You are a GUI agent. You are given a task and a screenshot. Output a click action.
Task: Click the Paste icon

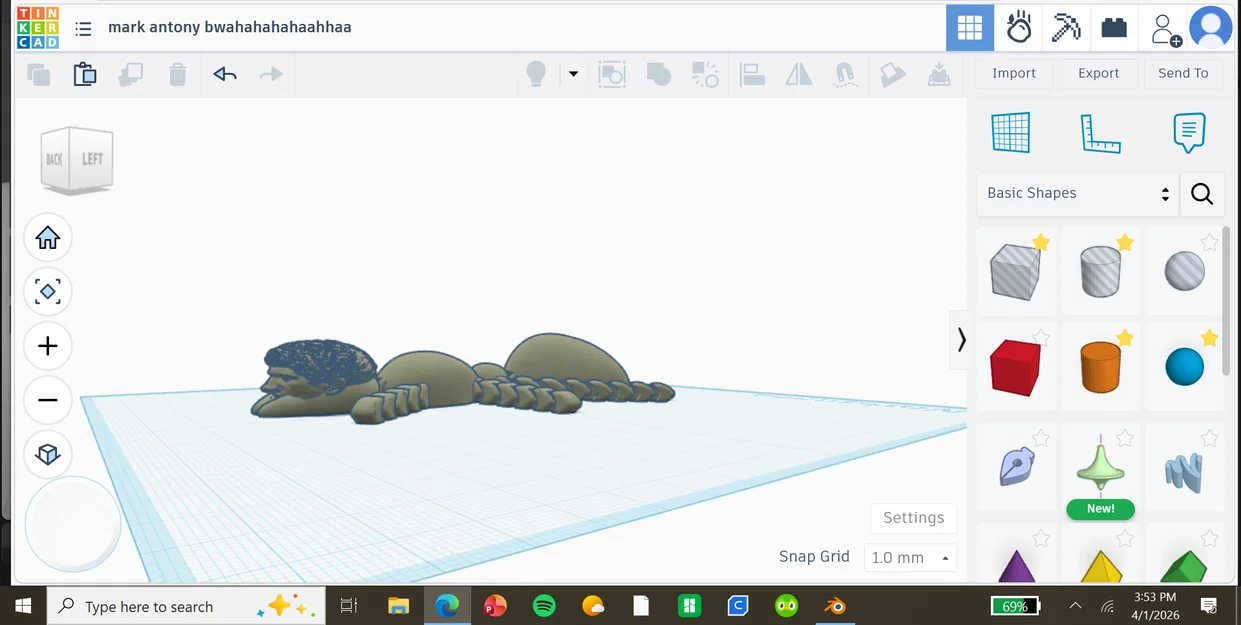tap(84, 73)
